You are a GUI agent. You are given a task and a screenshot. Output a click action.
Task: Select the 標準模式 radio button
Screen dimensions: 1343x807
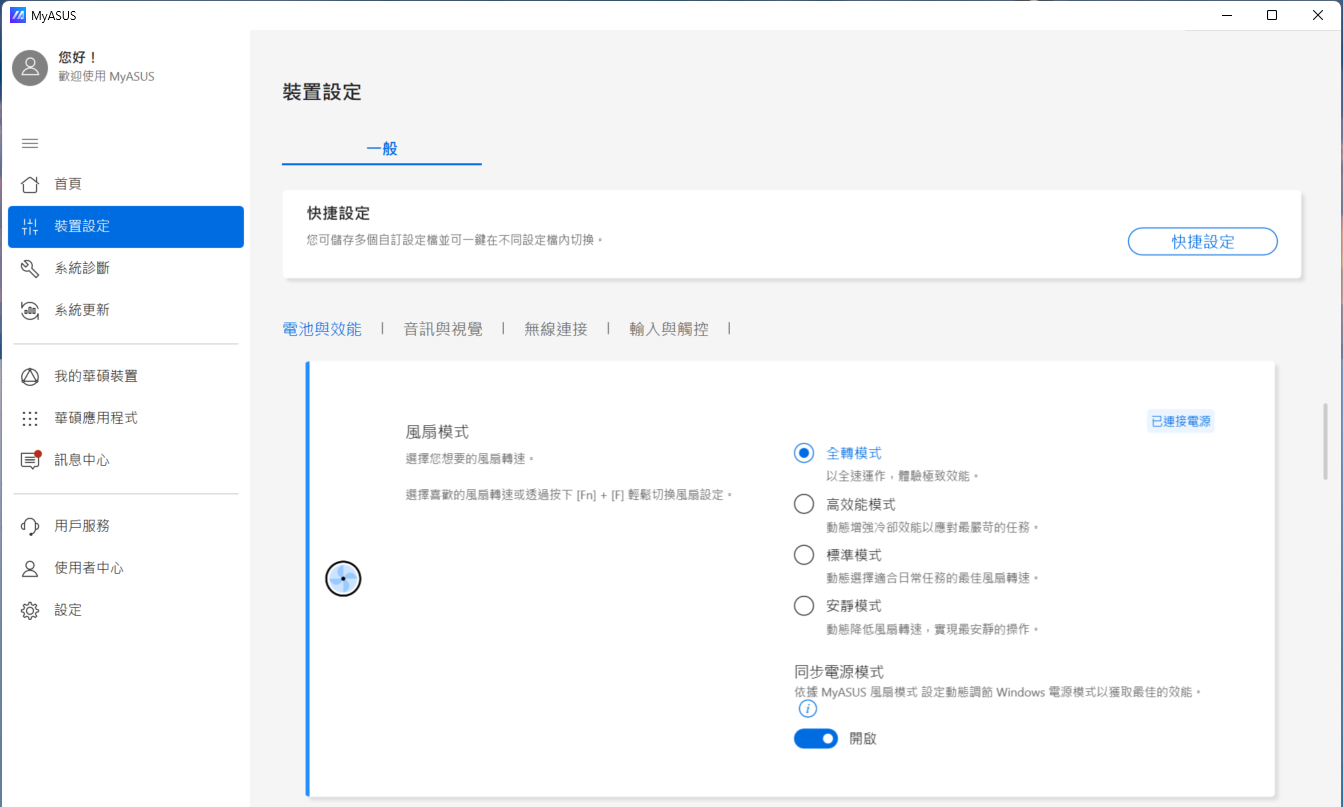804,555
